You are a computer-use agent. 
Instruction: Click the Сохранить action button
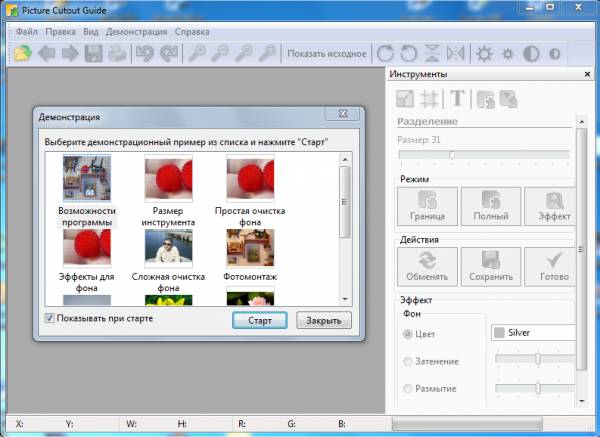491,267
